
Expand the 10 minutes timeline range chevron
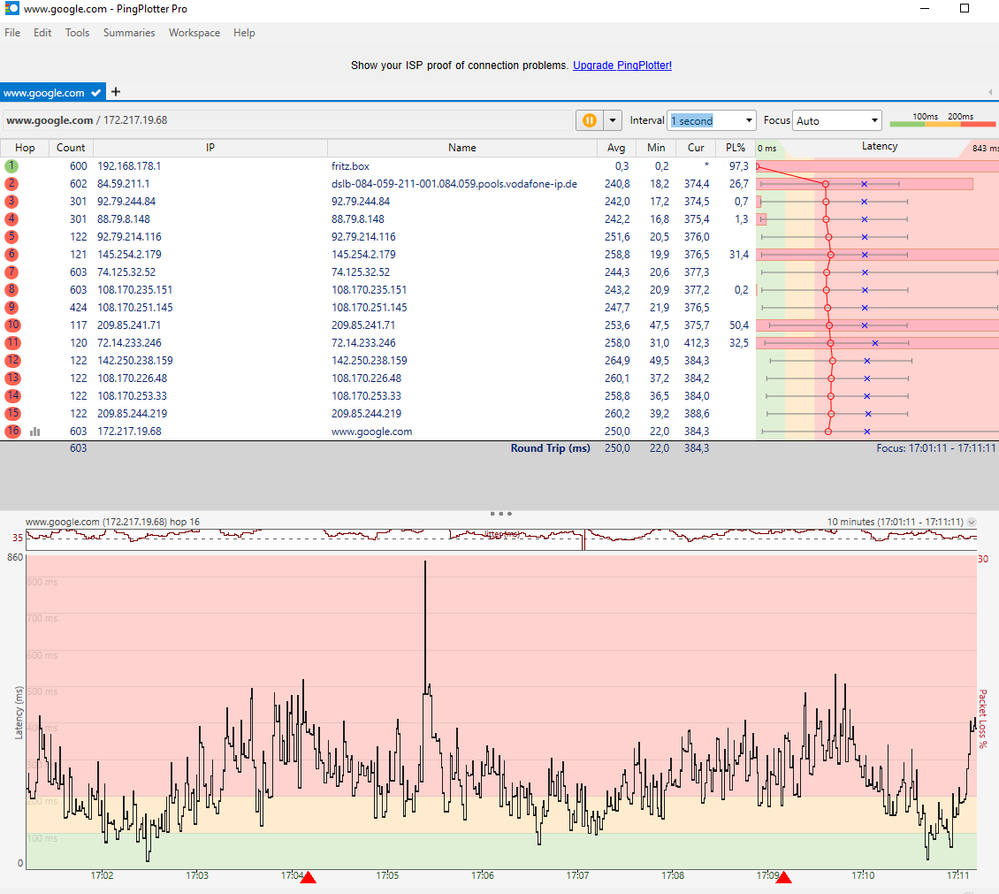pos(972,522)
